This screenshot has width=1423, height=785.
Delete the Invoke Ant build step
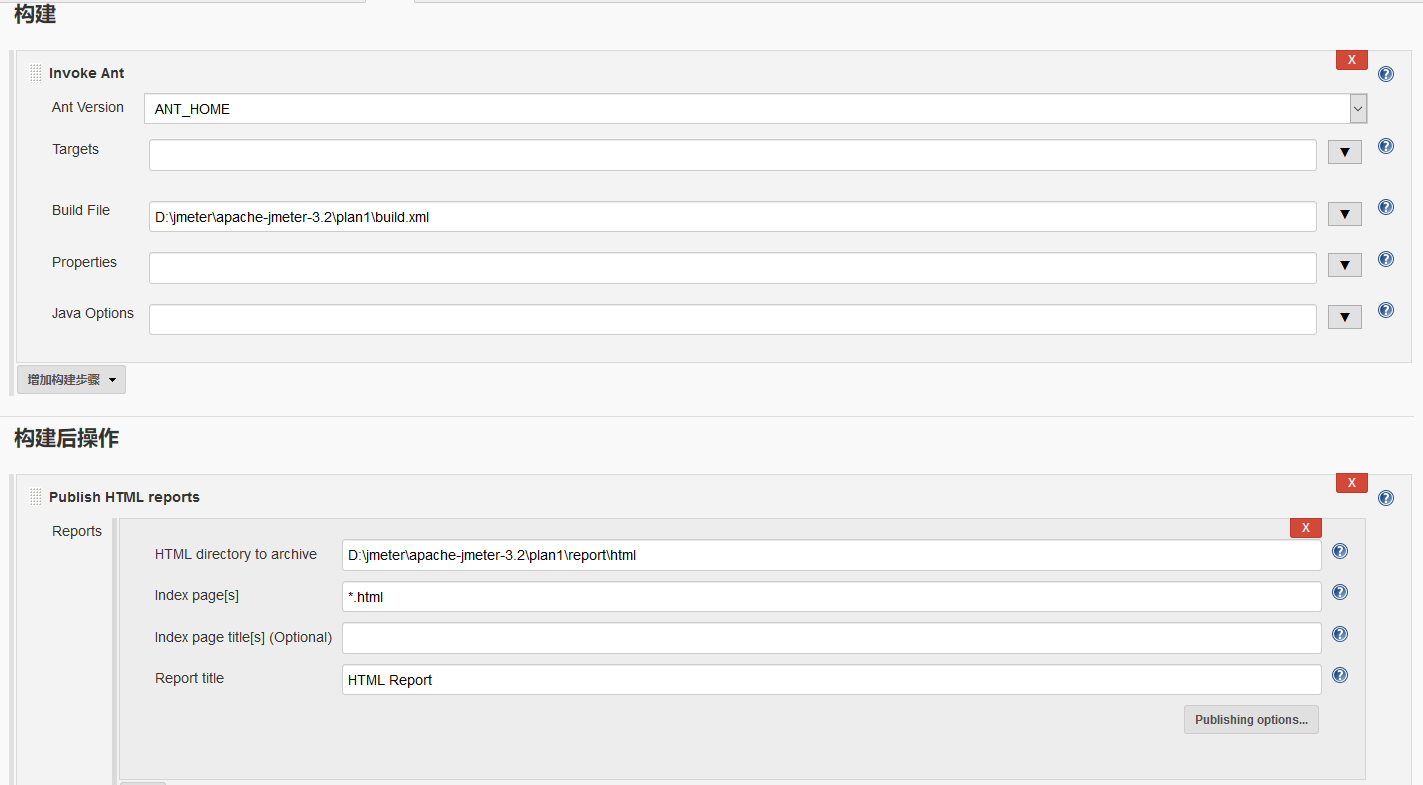tap(1351, 60)
